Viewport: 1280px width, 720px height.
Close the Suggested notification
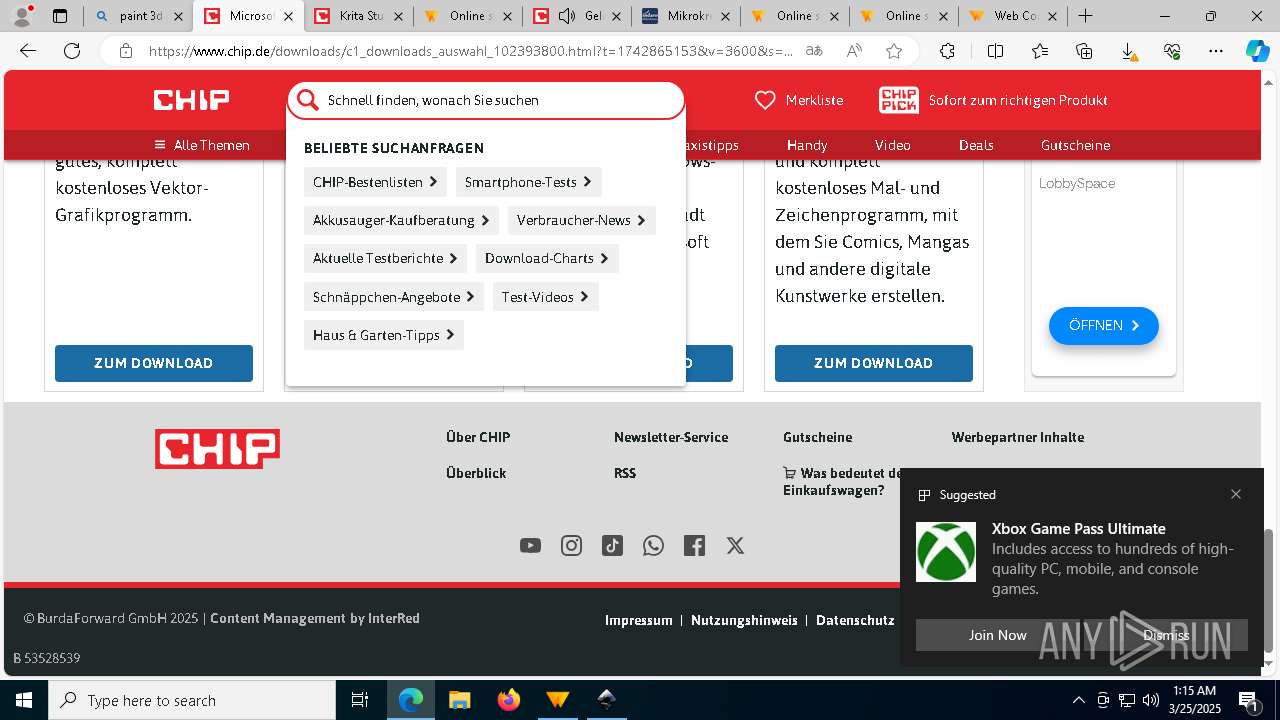tap(1236, 494)
